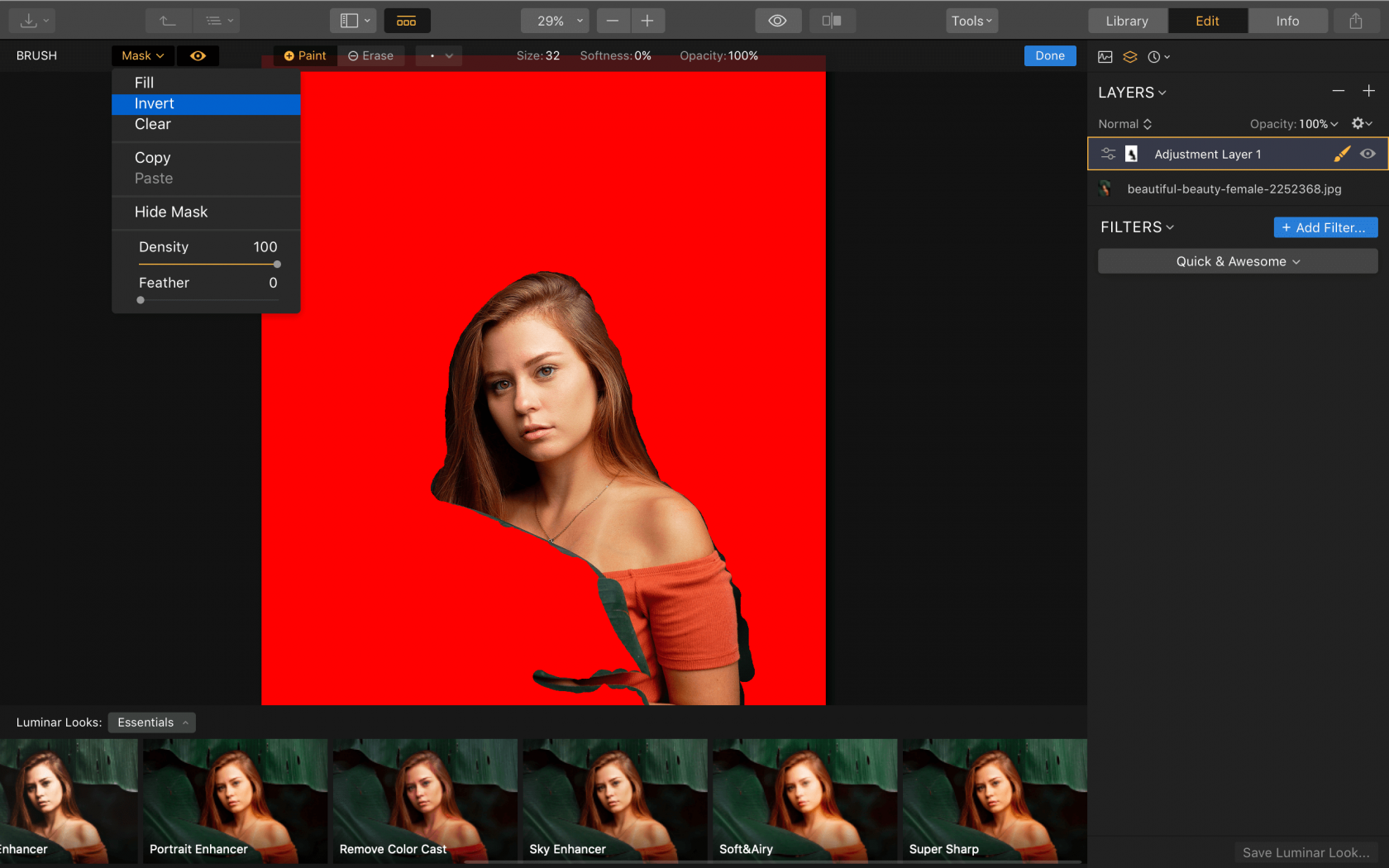Click the brush edit icon on Adjustment Layer 1

coord(1342,154)
